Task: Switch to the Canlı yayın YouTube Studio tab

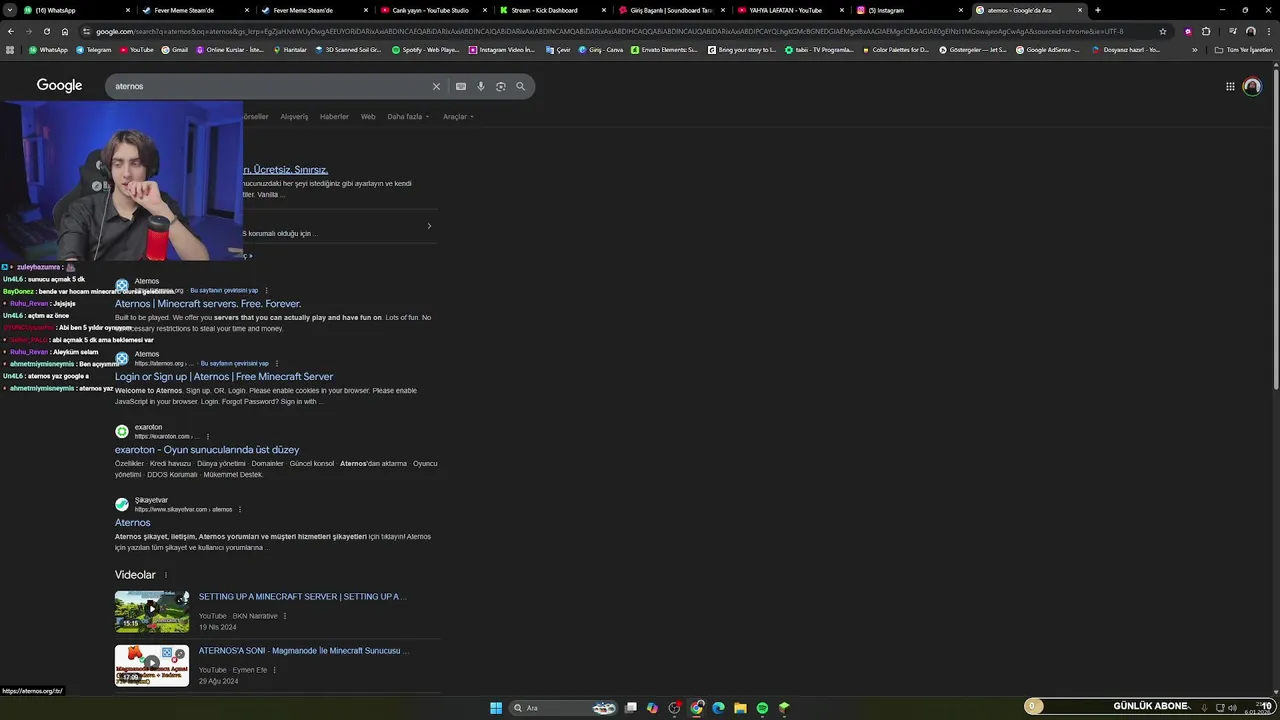Action: click(x=433, y=10)
